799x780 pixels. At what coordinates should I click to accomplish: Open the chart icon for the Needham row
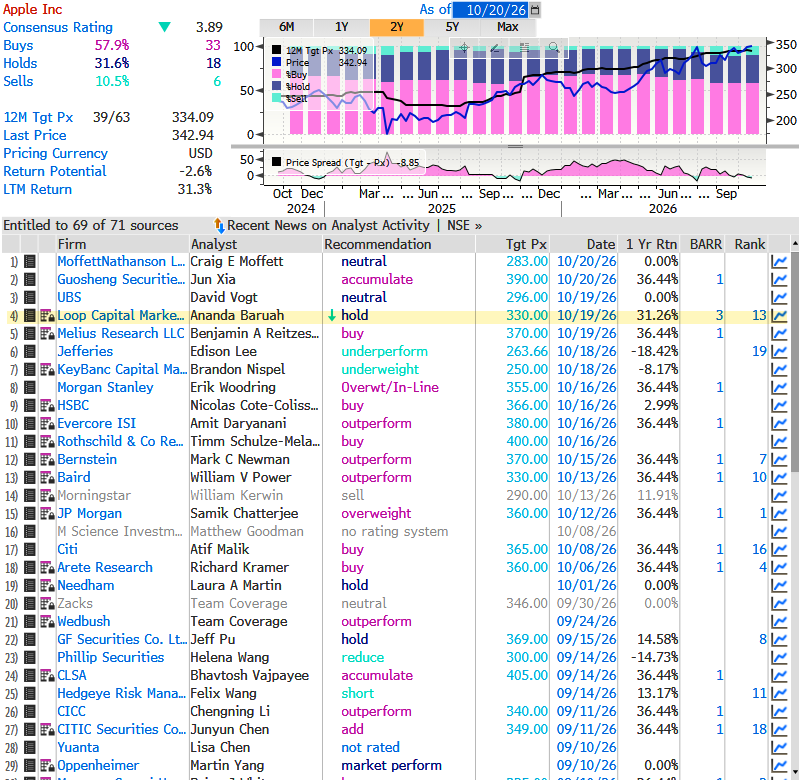tap(779, 585)
